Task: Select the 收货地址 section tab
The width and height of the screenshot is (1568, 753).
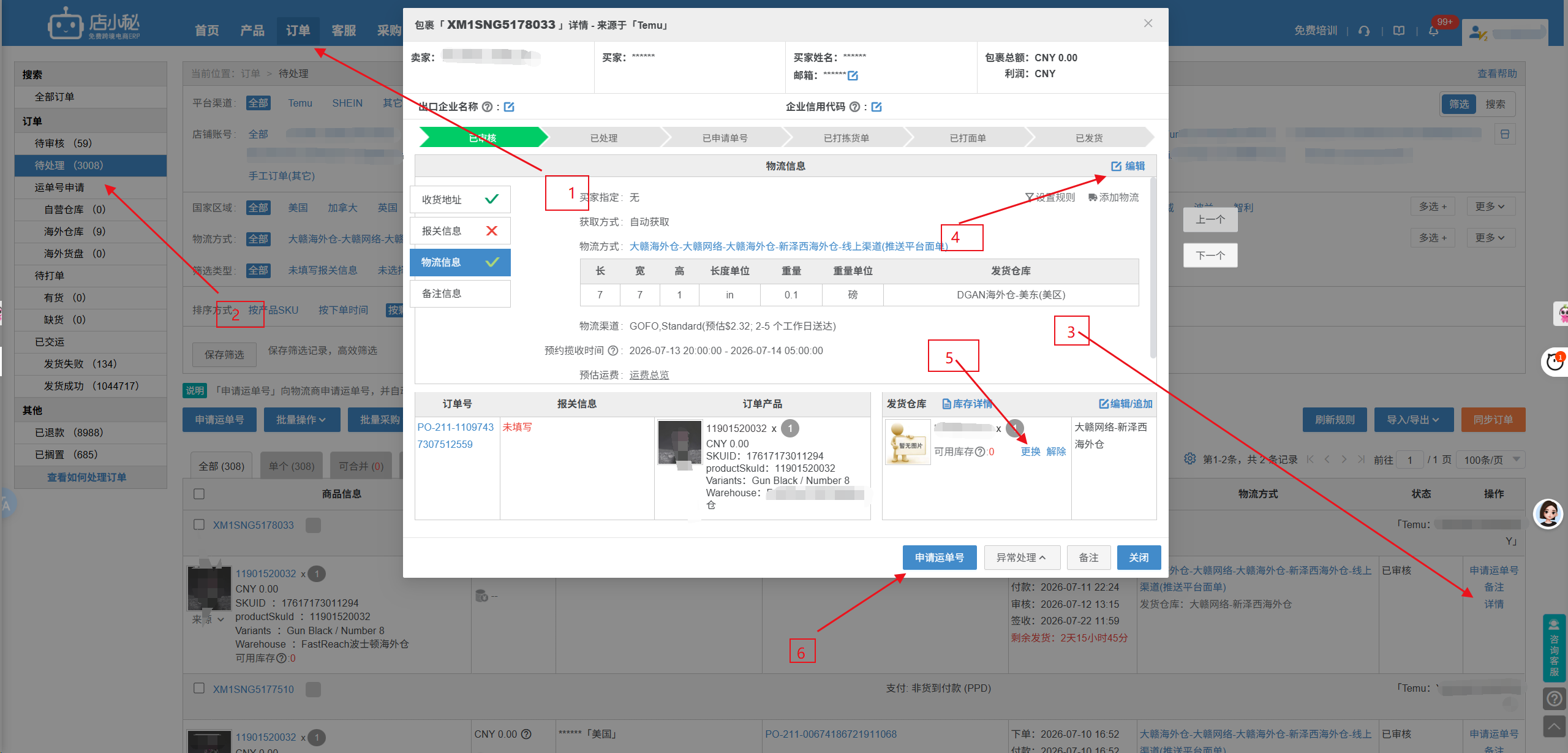Action: pyautogui.click(x=460, y=200)
